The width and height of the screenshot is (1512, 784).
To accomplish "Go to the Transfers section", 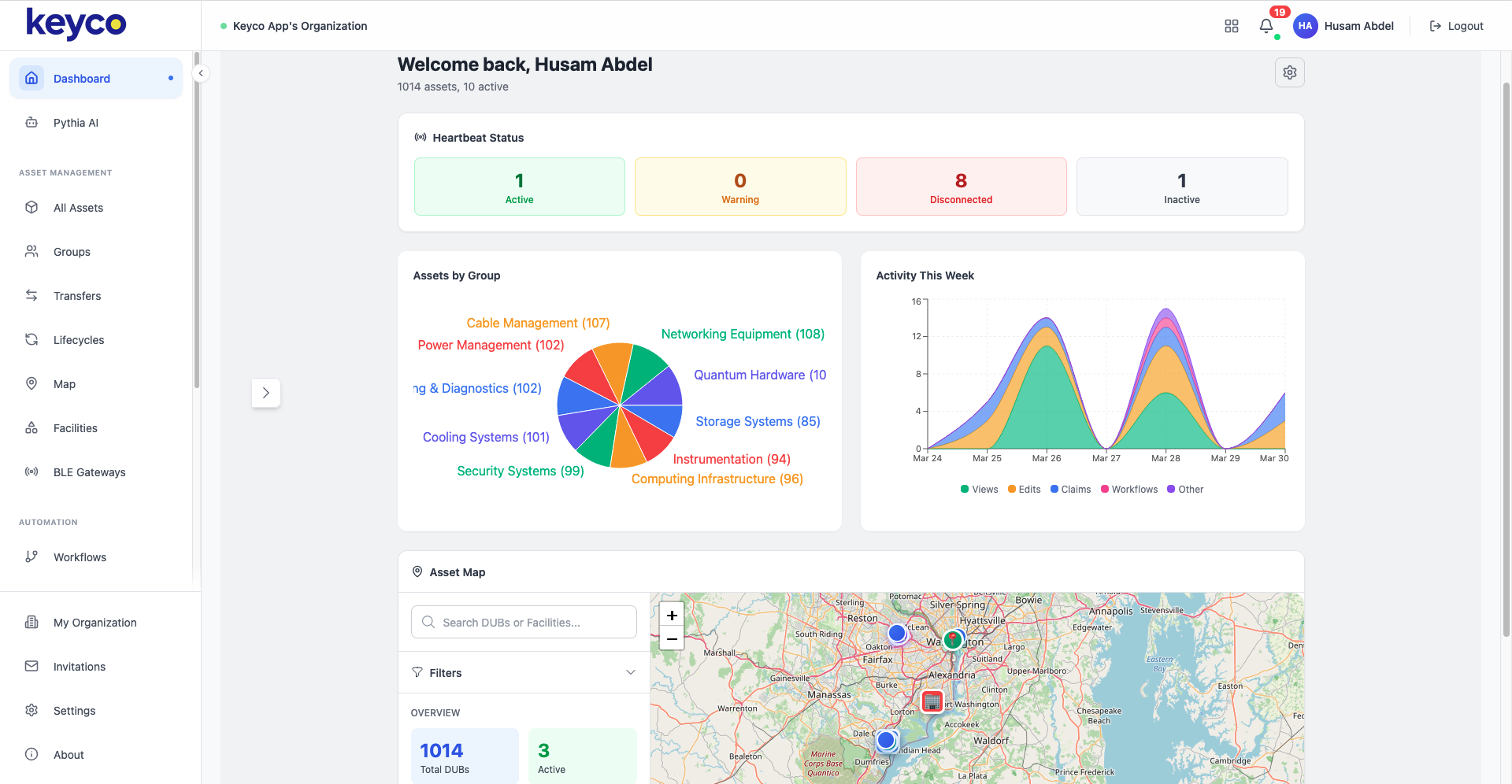I will pyautogui.click(x=76, y=295).
